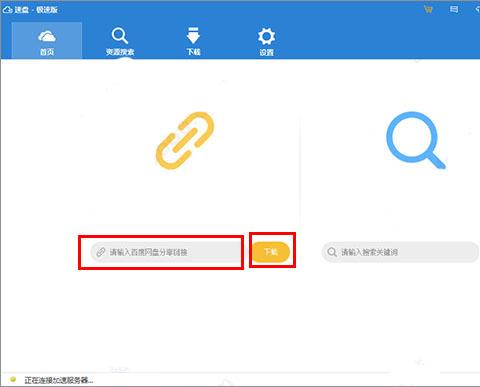480x387 pixels.
Task: Open the 设置 settings tab
Action: pyautogui.click(x=266, y=42)
